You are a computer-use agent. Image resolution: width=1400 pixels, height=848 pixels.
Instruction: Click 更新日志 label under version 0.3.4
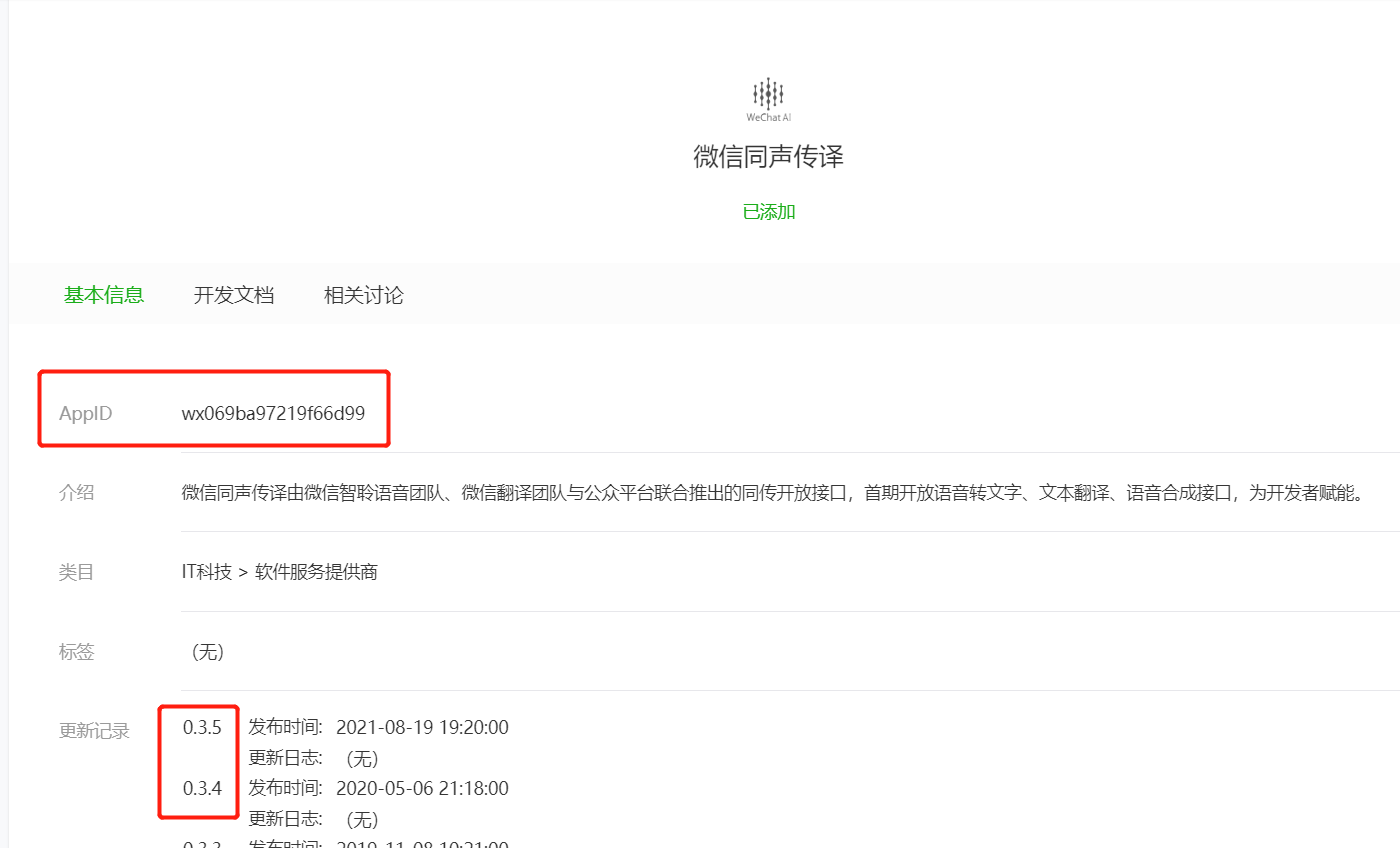click(x=285, y=819)
